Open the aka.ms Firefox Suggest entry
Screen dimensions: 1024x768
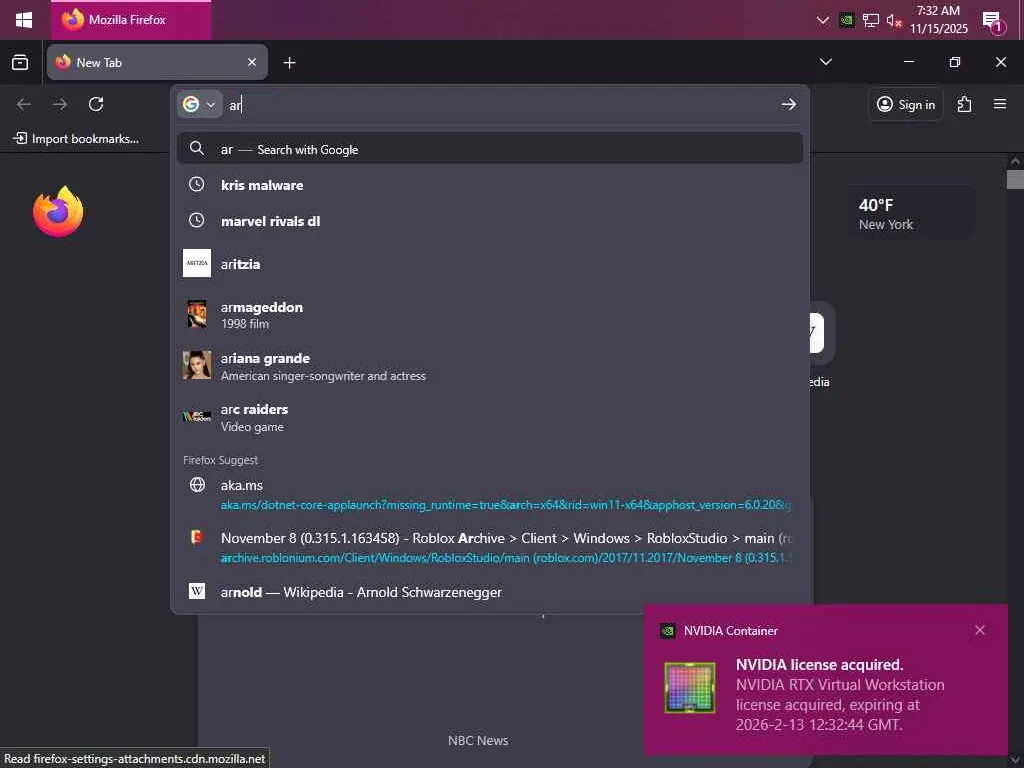490,494
